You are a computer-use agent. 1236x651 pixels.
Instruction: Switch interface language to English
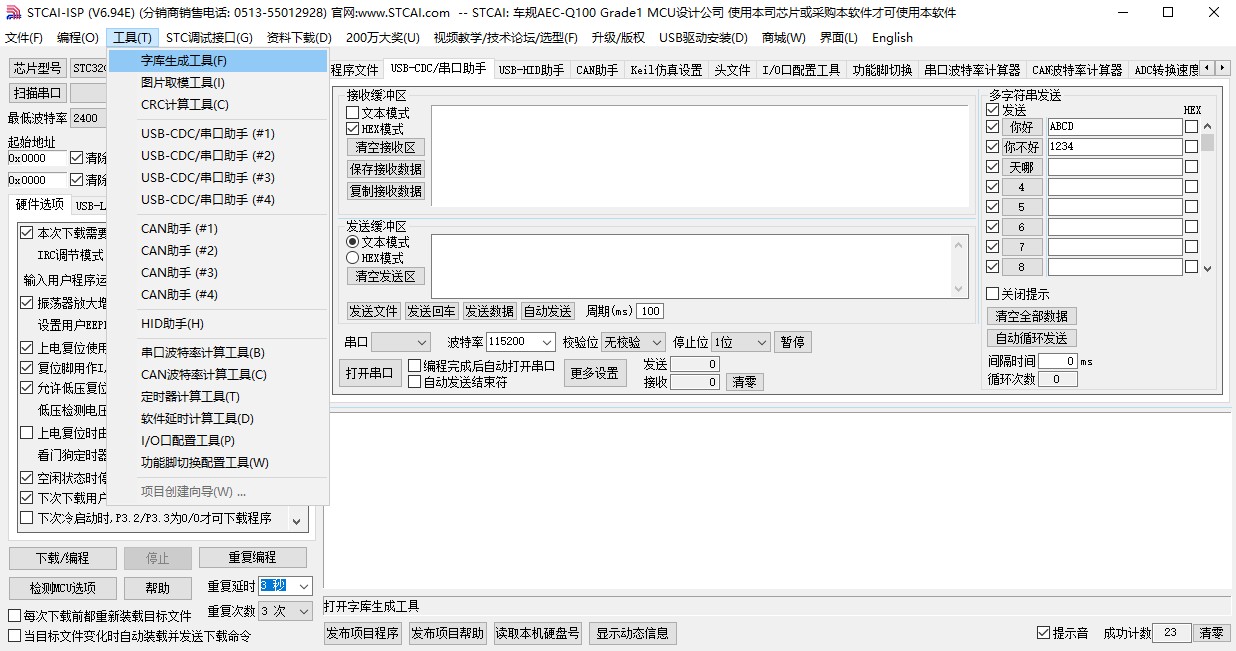pyautogui.click(x=892, y=38)
